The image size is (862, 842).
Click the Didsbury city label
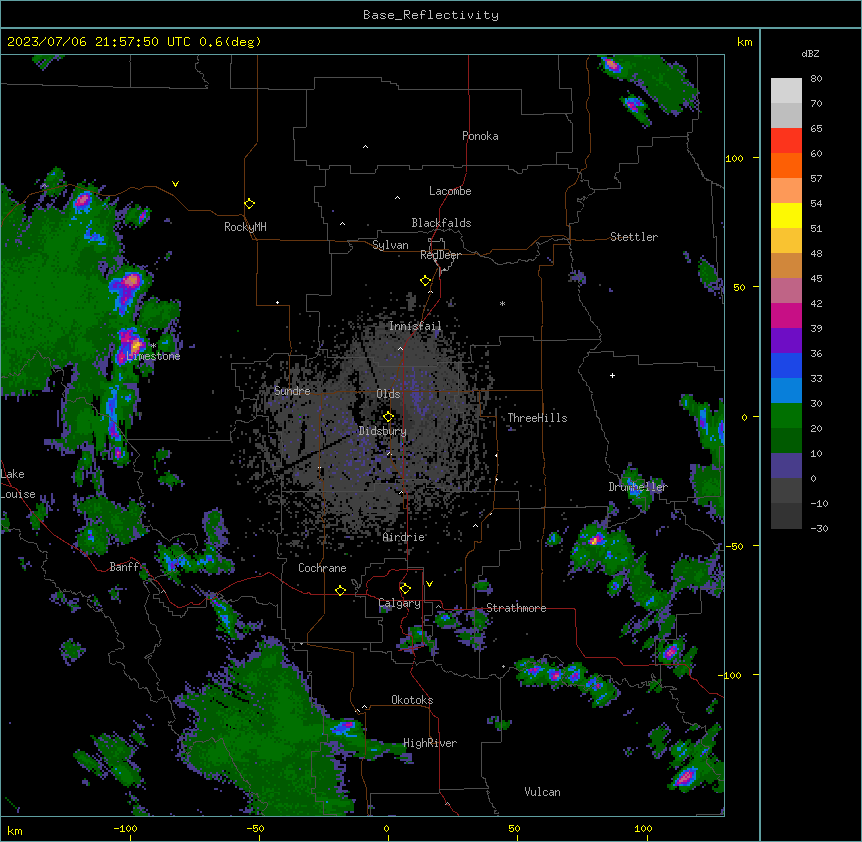point(383,431)
